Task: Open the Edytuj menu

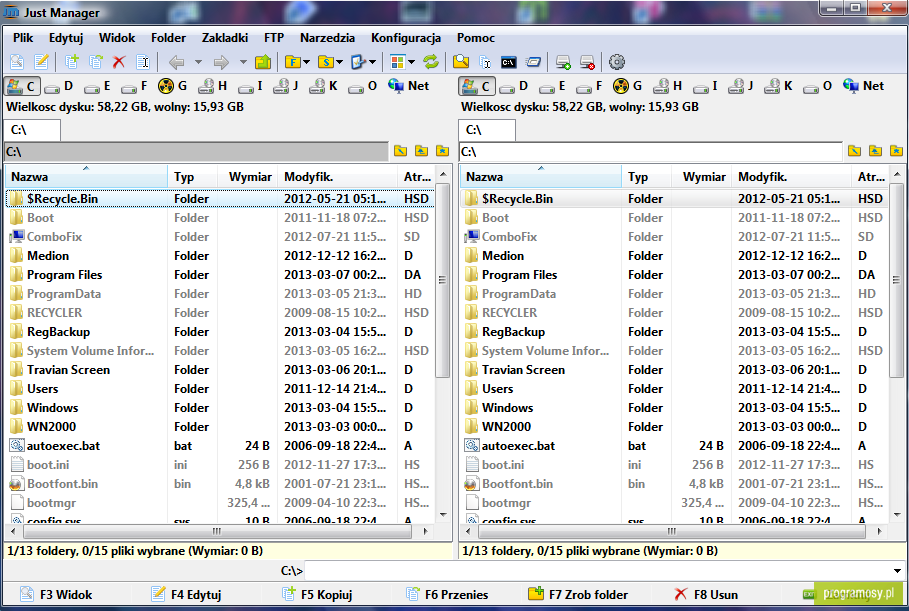Action: click(66, 38)
